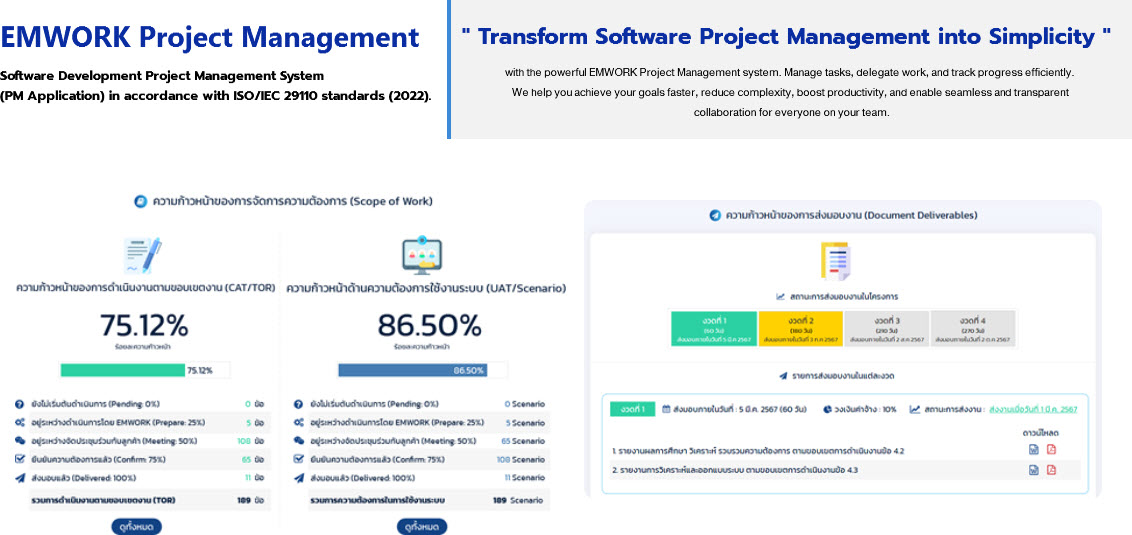Click the Confirm checkbox icon in TOR list
Image resolution: width=1132 pixels, height=535 pixels.
(x=20, y=458)
